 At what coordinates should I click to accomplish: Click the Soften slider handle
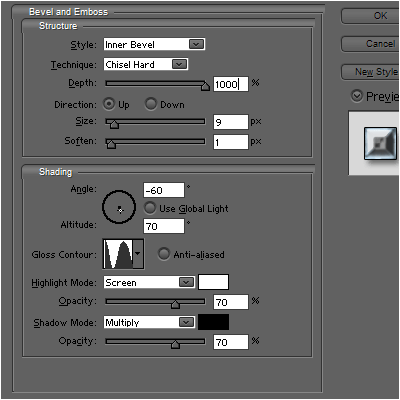click(111, 144)
